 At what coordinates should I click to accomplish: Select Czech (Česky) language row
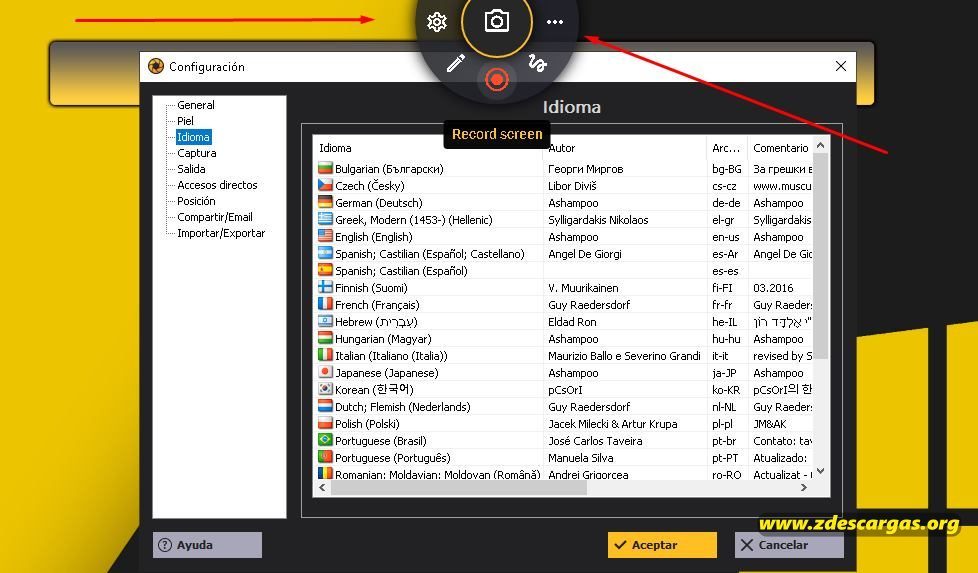(564, 186)
